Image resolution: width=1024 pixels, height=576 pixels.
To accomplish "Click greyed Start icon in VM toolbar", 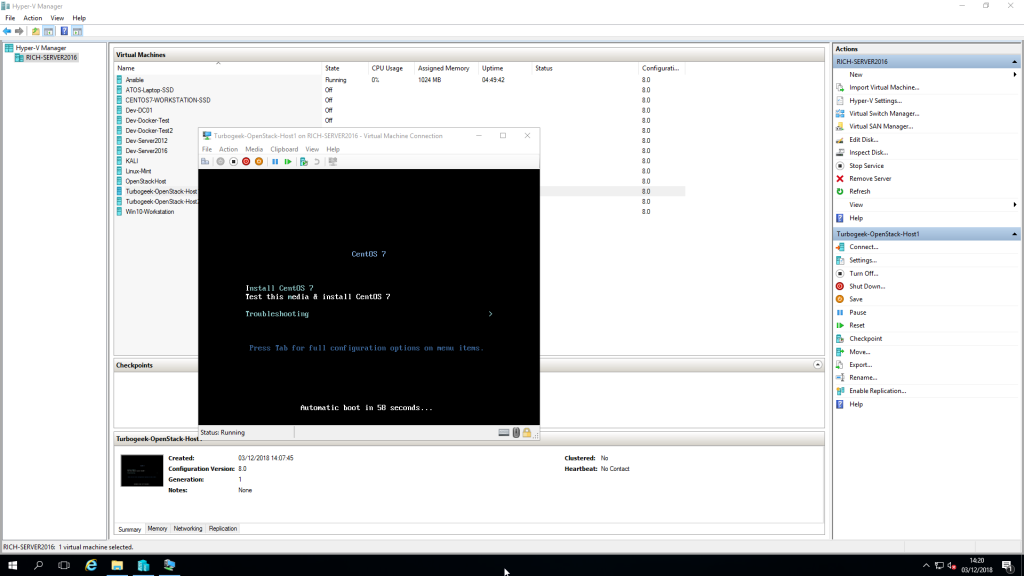I will point(221,161).
